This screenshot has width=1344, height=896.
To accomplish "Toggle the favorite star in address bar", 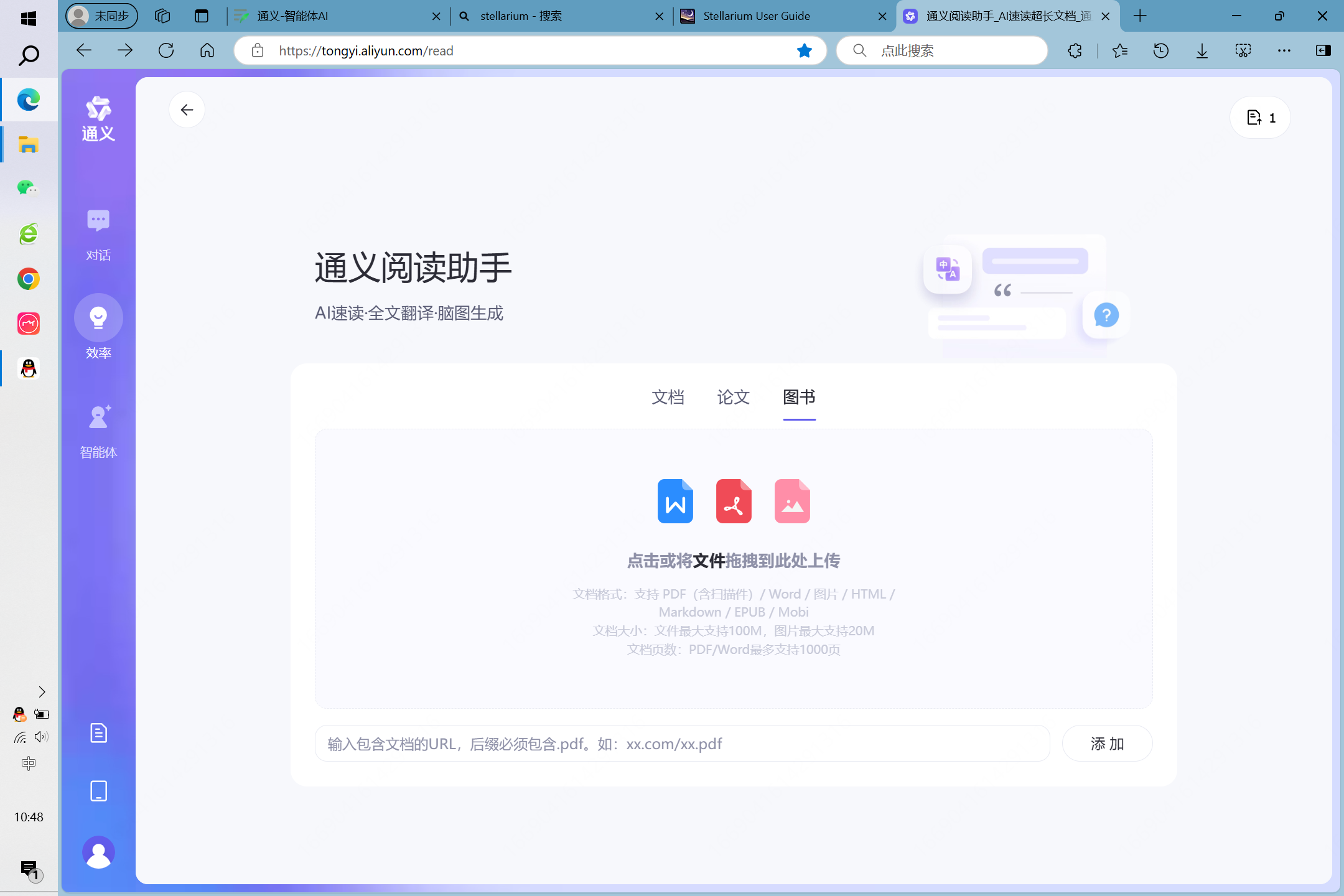I will pos(805,50).
